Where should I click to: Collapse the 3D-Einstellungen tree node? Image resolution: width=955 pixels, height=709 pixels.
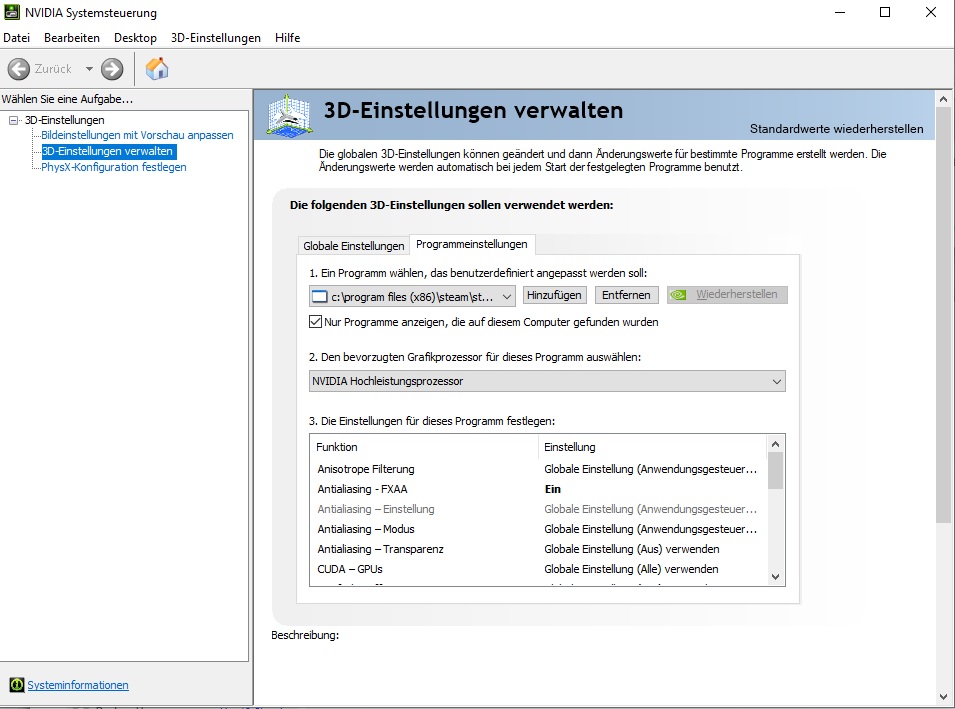point(13,120)
